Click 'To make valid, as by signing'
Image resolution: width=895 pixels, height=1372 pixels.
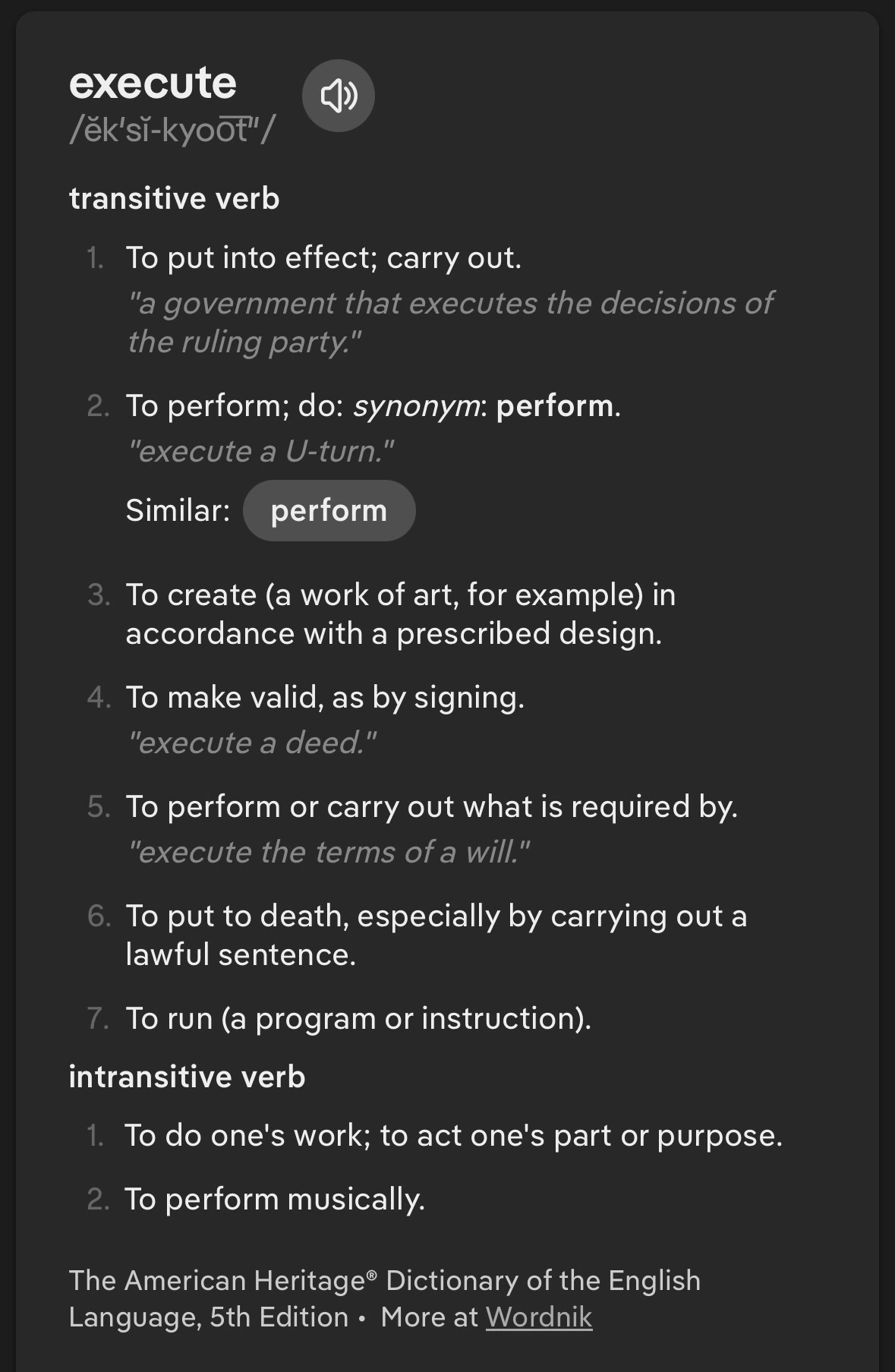(x=325, y=698)
